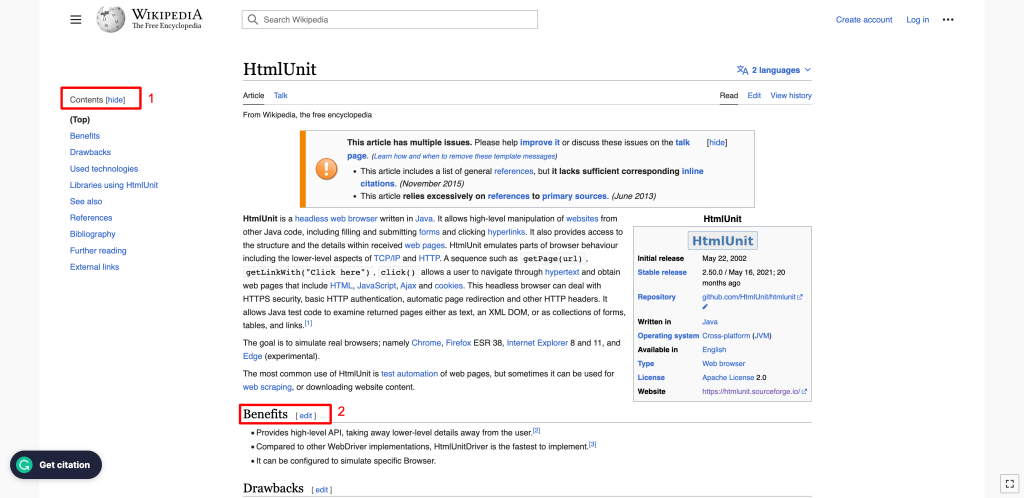Image resolution: width=1024 pixels, height=498 pixels.
Task: Click the fullscreen icon at bottom right
Action: (x=1008, y=482)
